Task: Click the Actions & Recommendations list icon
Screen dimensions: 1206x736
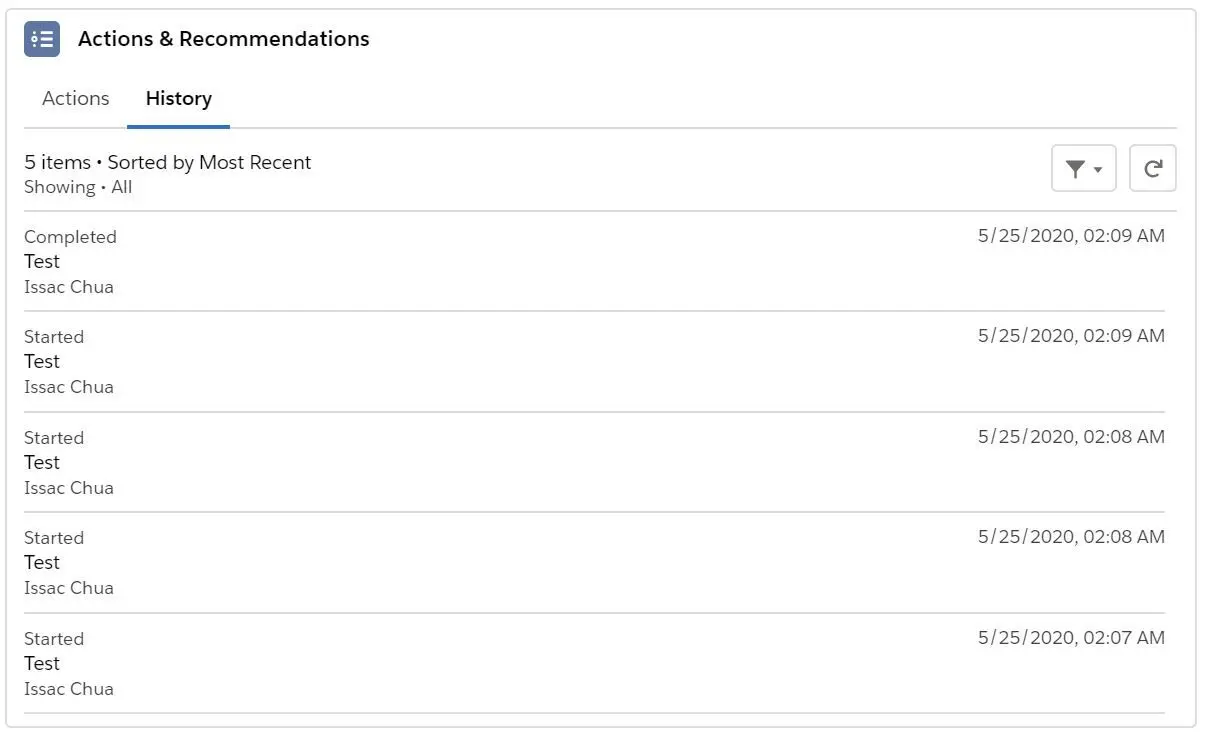Action: 42,39
